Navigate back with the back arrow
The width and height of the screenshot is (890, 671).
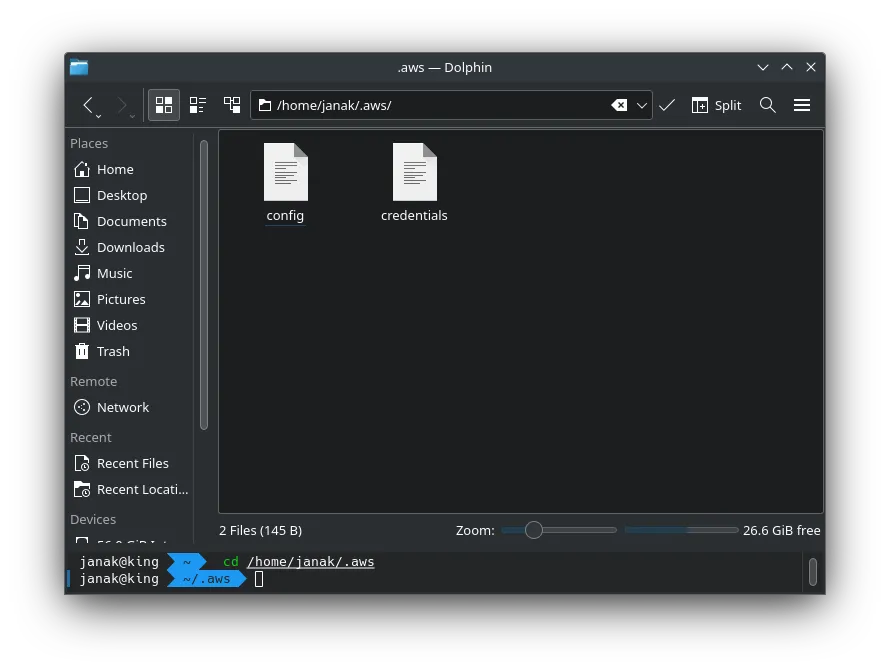88,105
